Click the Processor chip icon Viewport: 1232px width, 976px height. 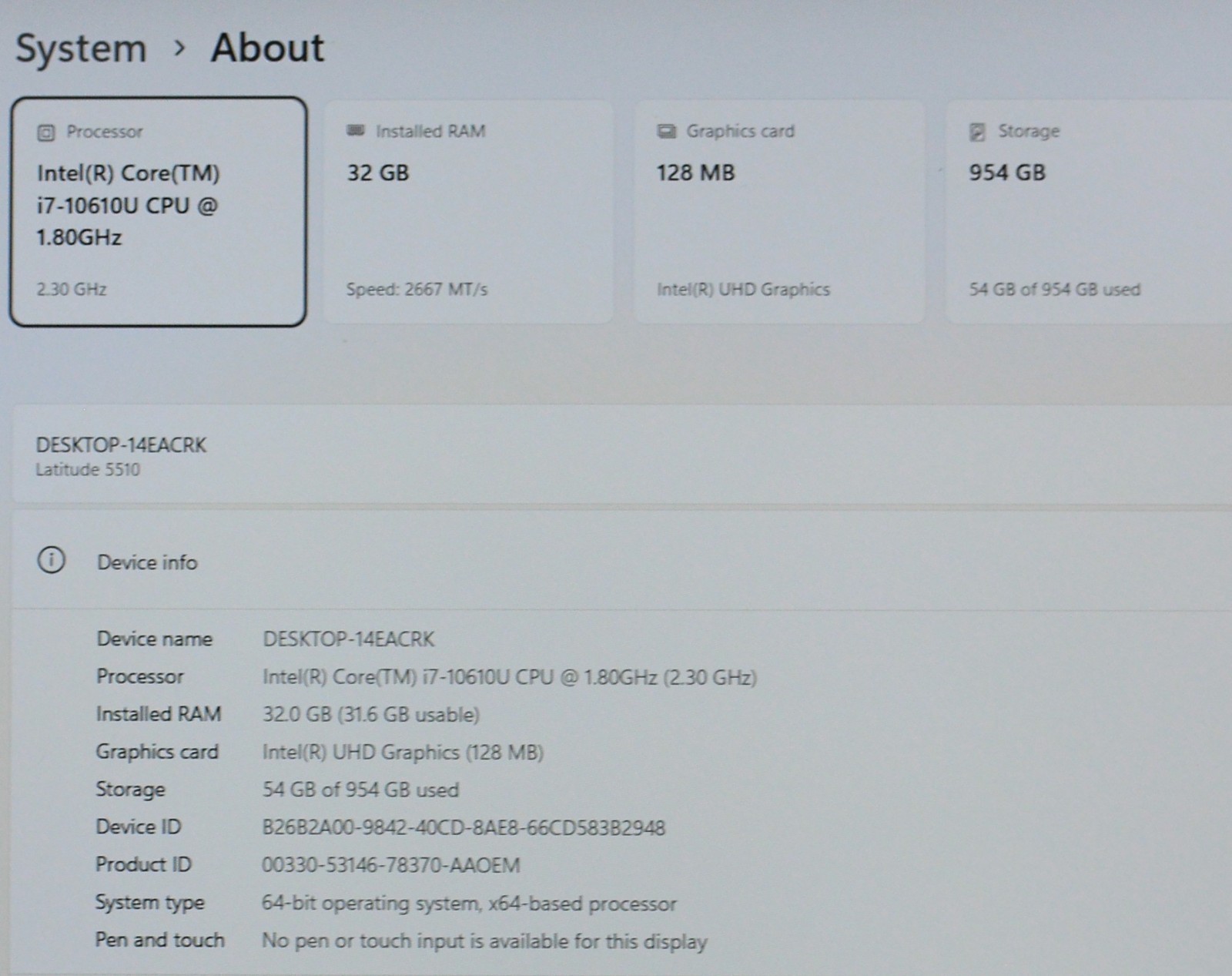pyautogui.click(x=46, y=132)
